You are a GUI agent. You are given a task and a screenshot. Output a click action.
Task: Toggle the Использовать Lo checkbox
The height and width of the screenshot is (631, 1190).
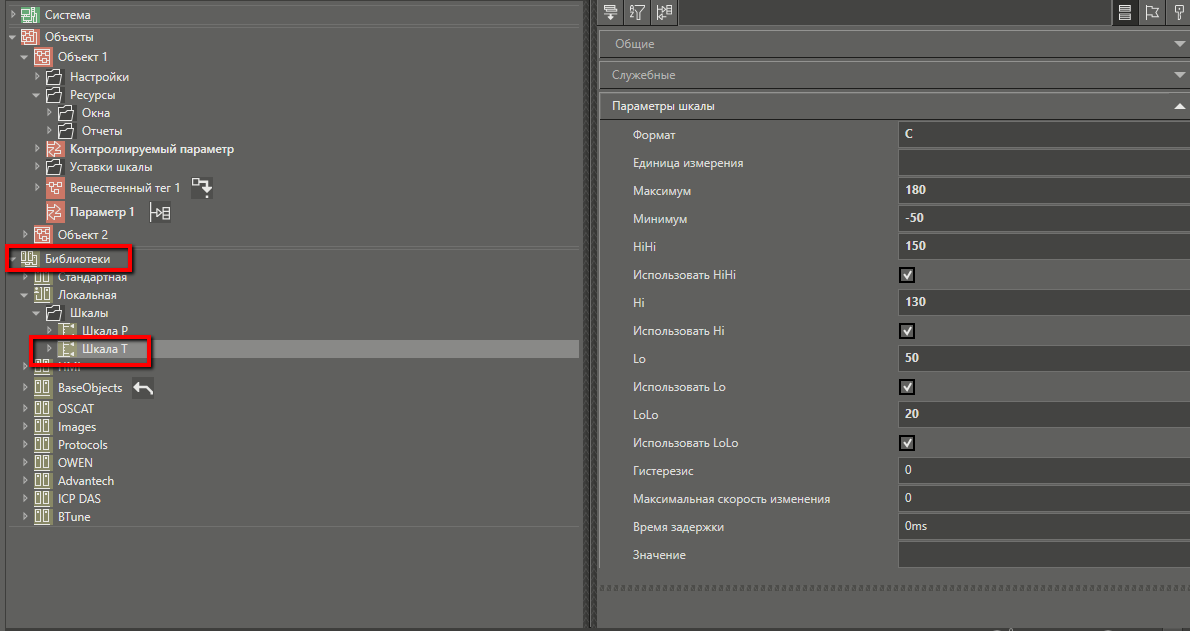tap(908, 387)
